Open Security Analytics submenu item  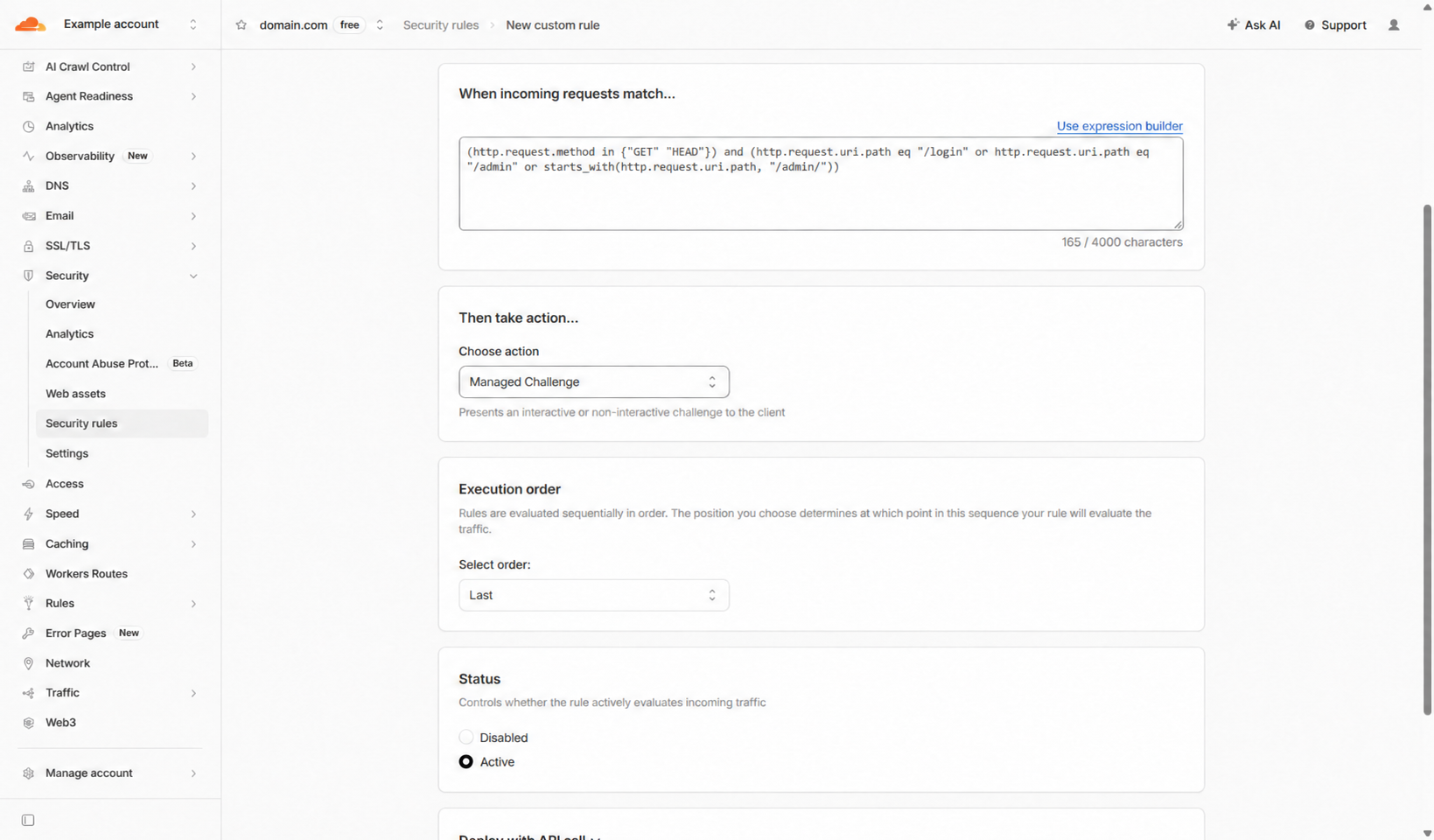(69, 334)
